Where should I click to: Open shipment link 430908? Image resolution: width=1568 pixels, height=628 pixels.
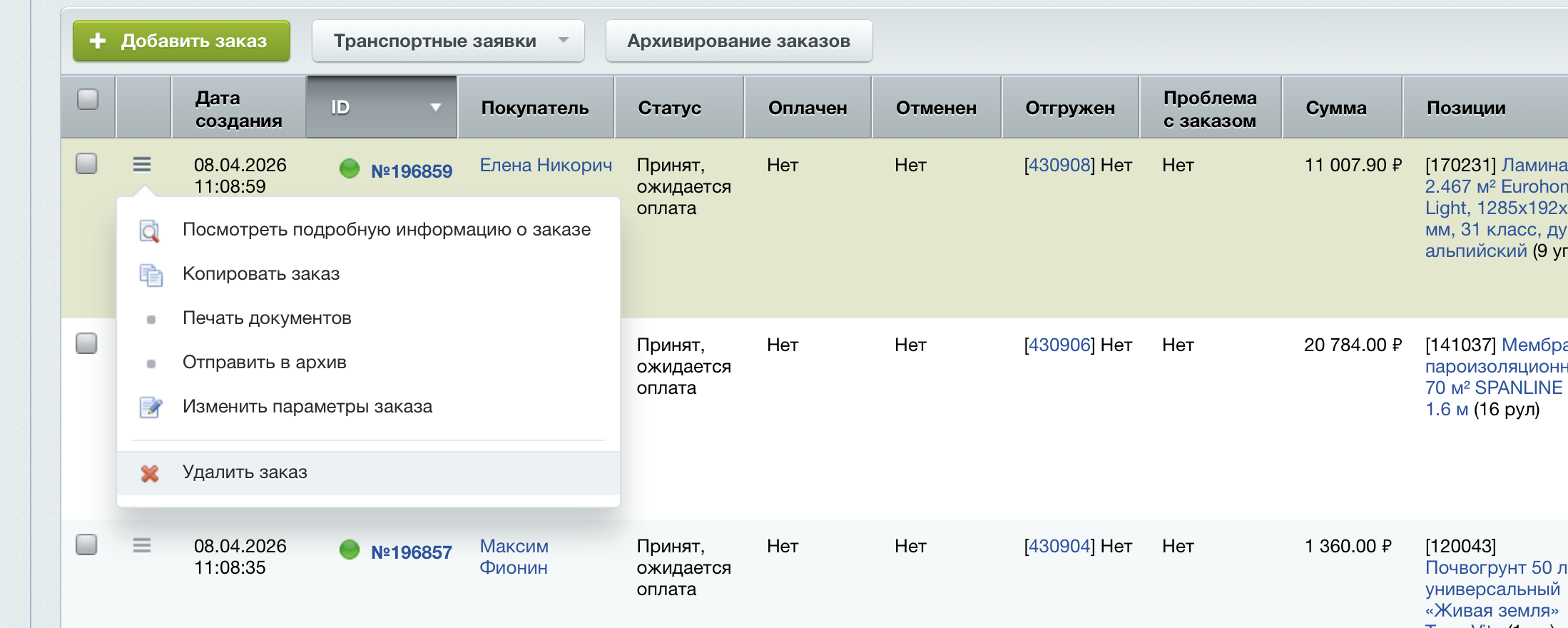[1059, 165]
